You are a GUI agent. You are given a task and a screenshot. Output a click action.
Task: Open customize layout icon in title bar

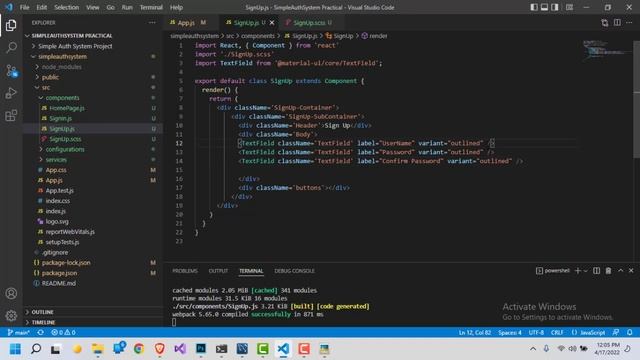click(569, 7)
